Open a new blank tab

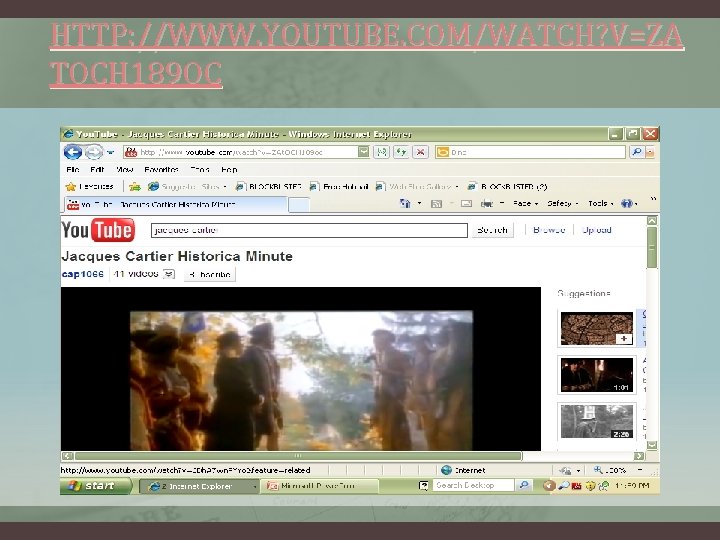(299, 205)
